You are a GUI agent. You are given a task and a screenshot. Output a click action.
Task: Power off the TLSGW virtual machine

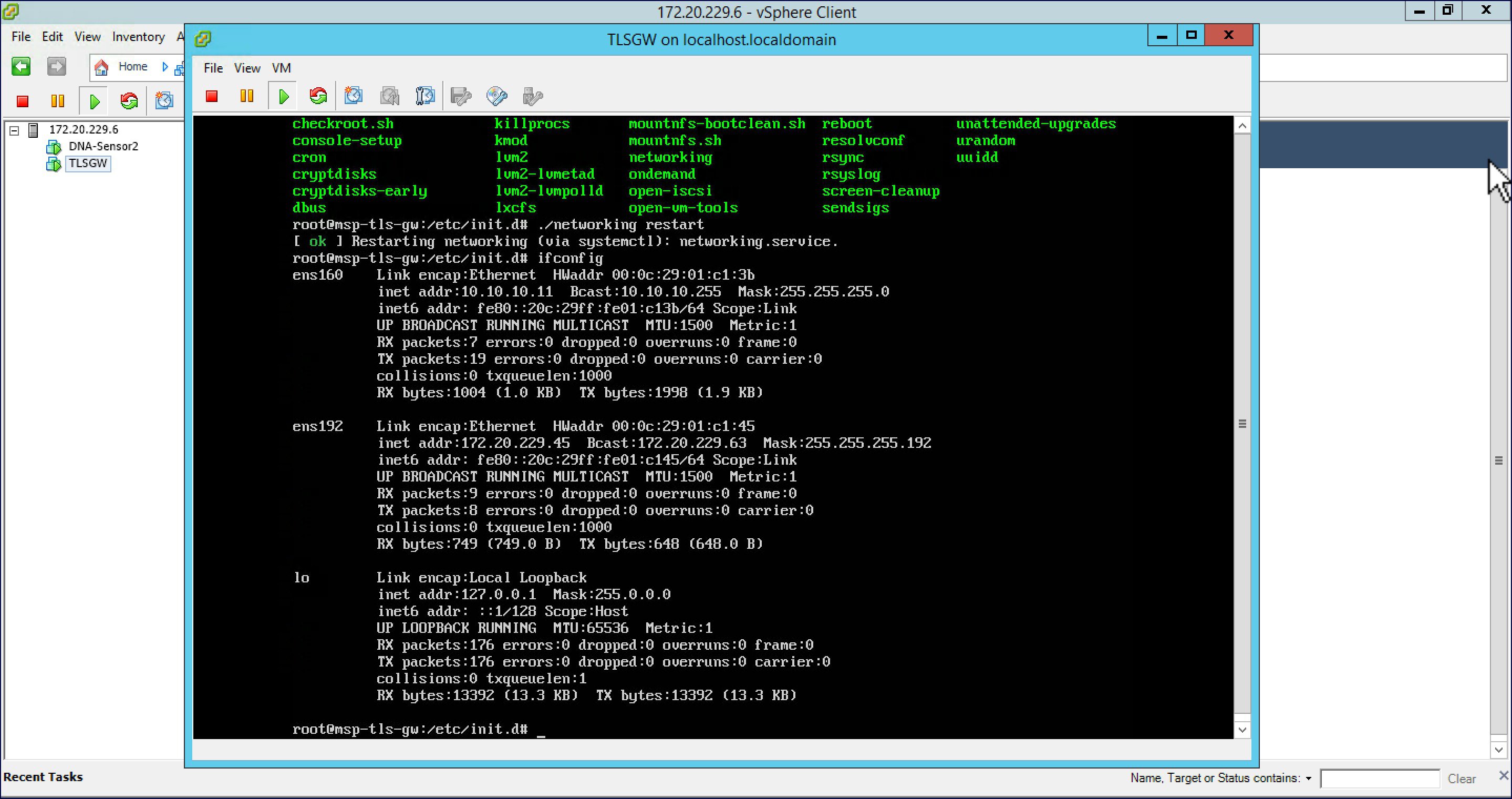pos(212,96)
